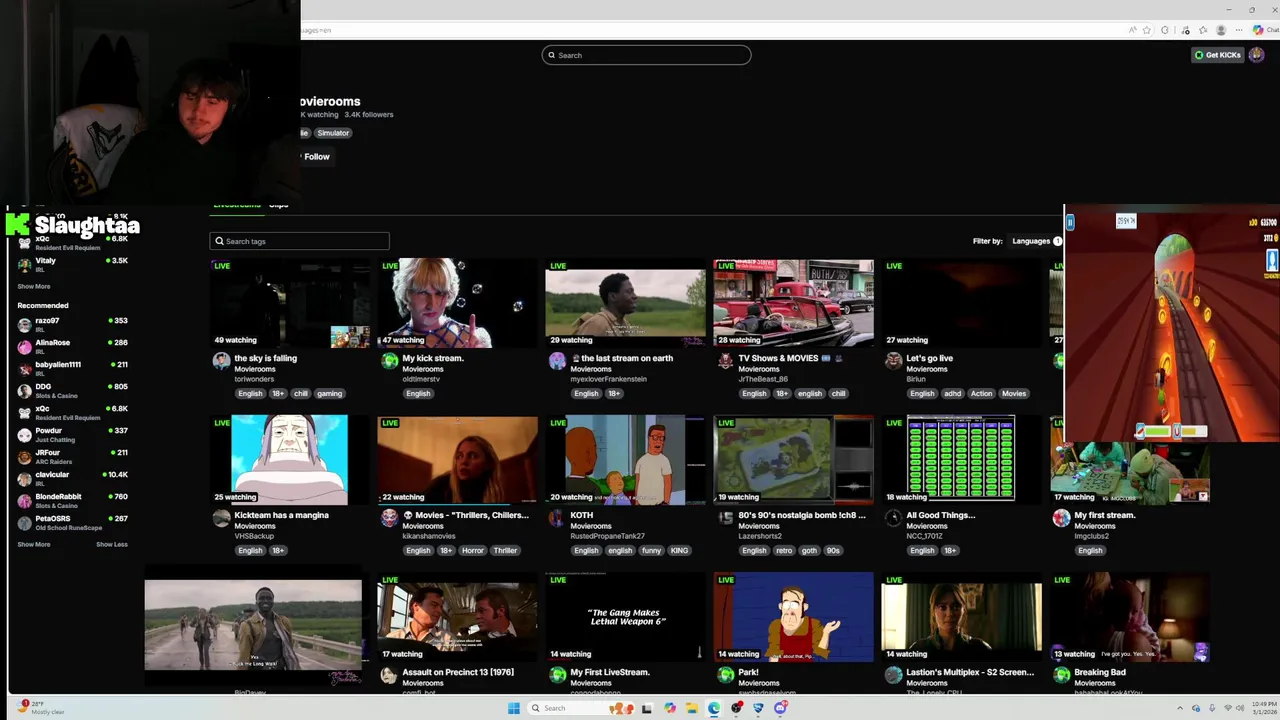Screen dimensions: 1280x720
Task: Expand Show More under Vitaly
Action: coord(33,286)
